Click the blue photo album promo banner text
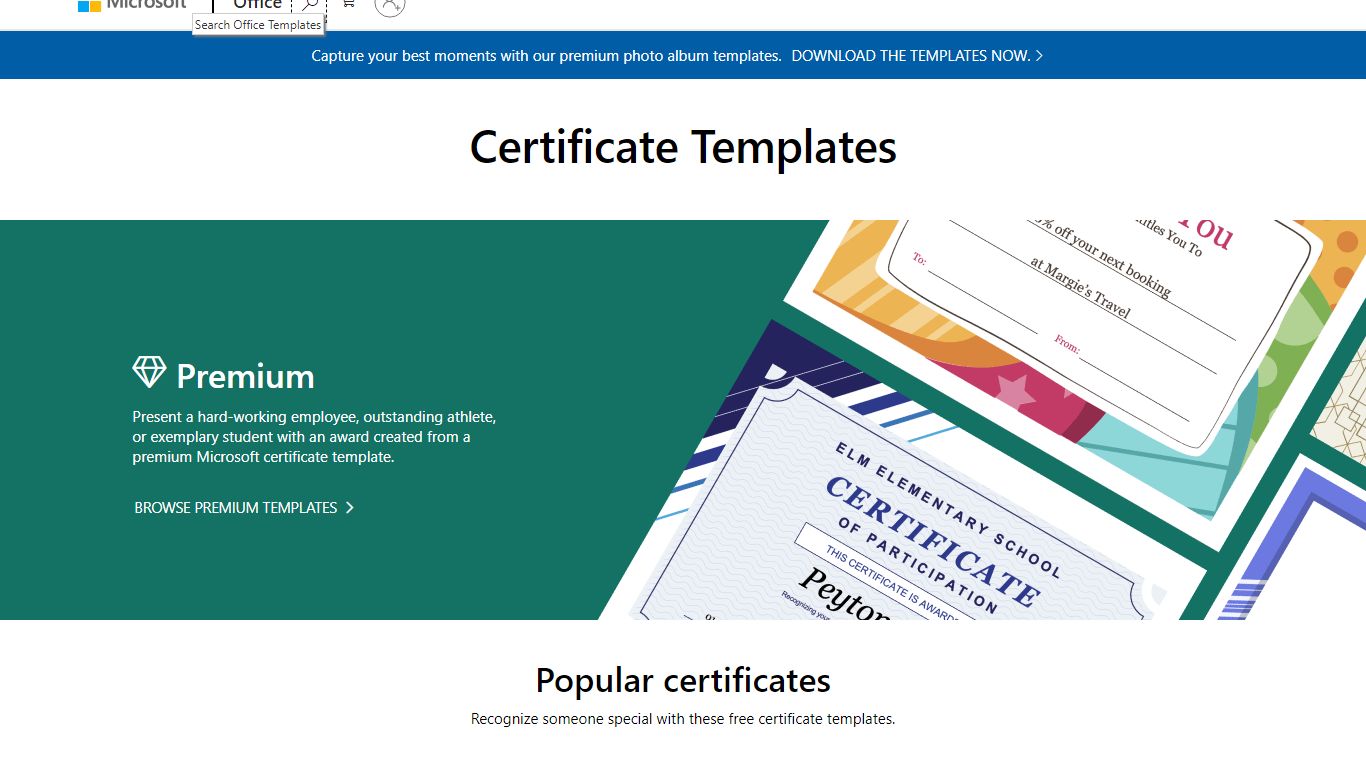This screenshot has height=768, width=1366. 546,56
